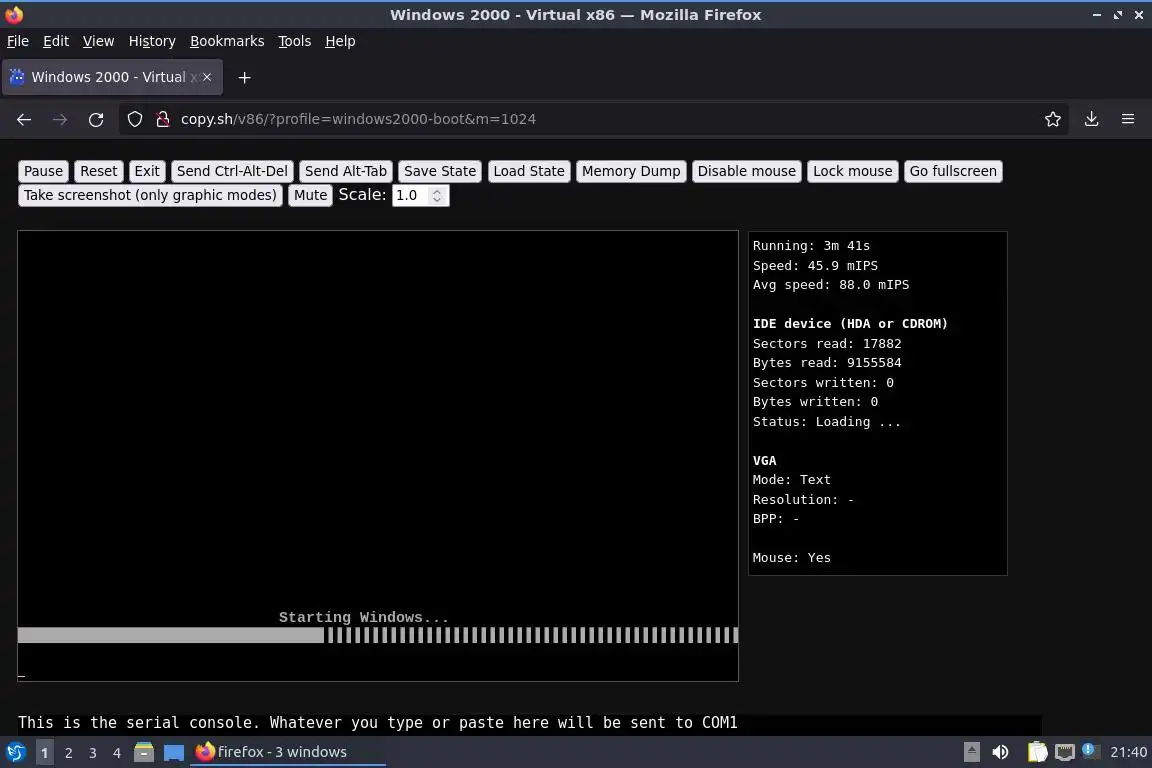Bookmark this page with the star icon
The image size is (1152, 768).
point(1052,119)
